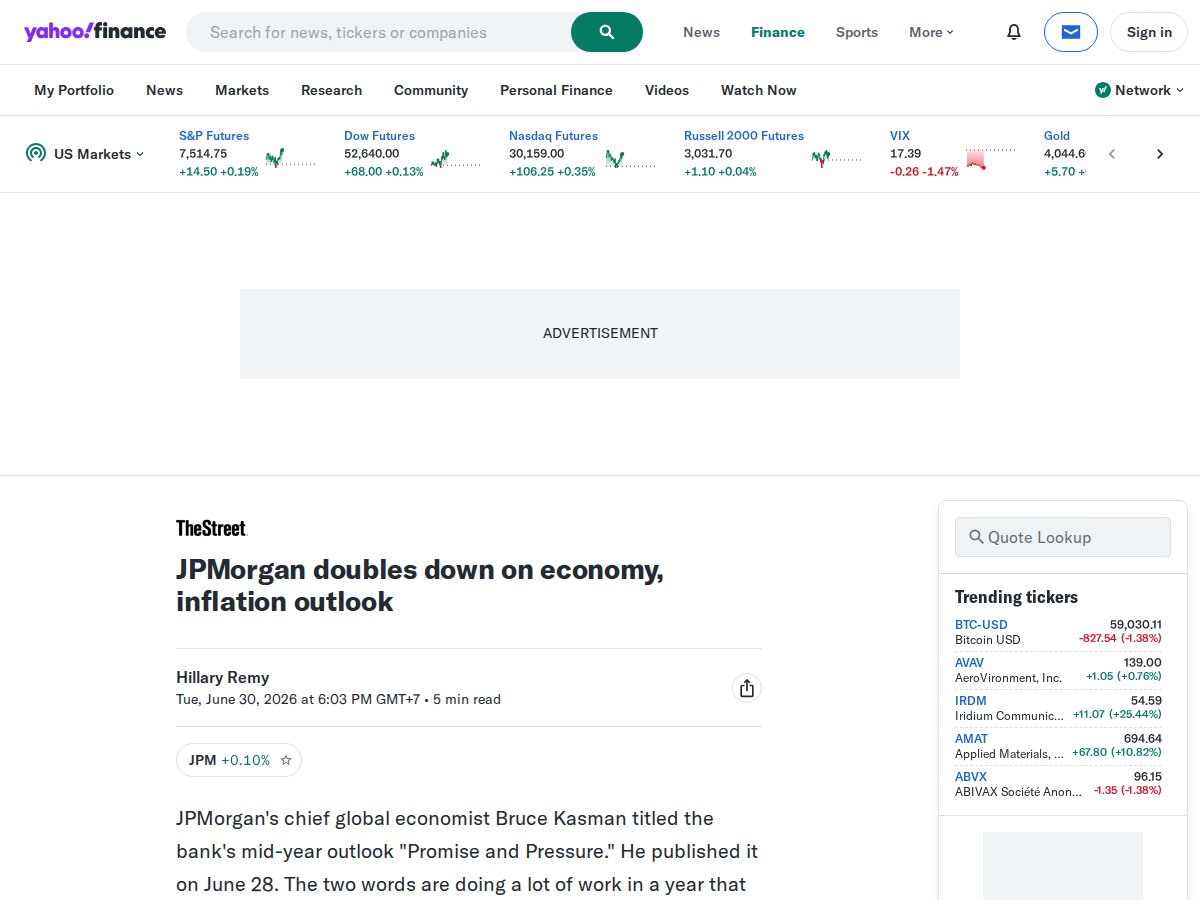
Task: Open the Markets navigation tab
Action: pos(242,90)
